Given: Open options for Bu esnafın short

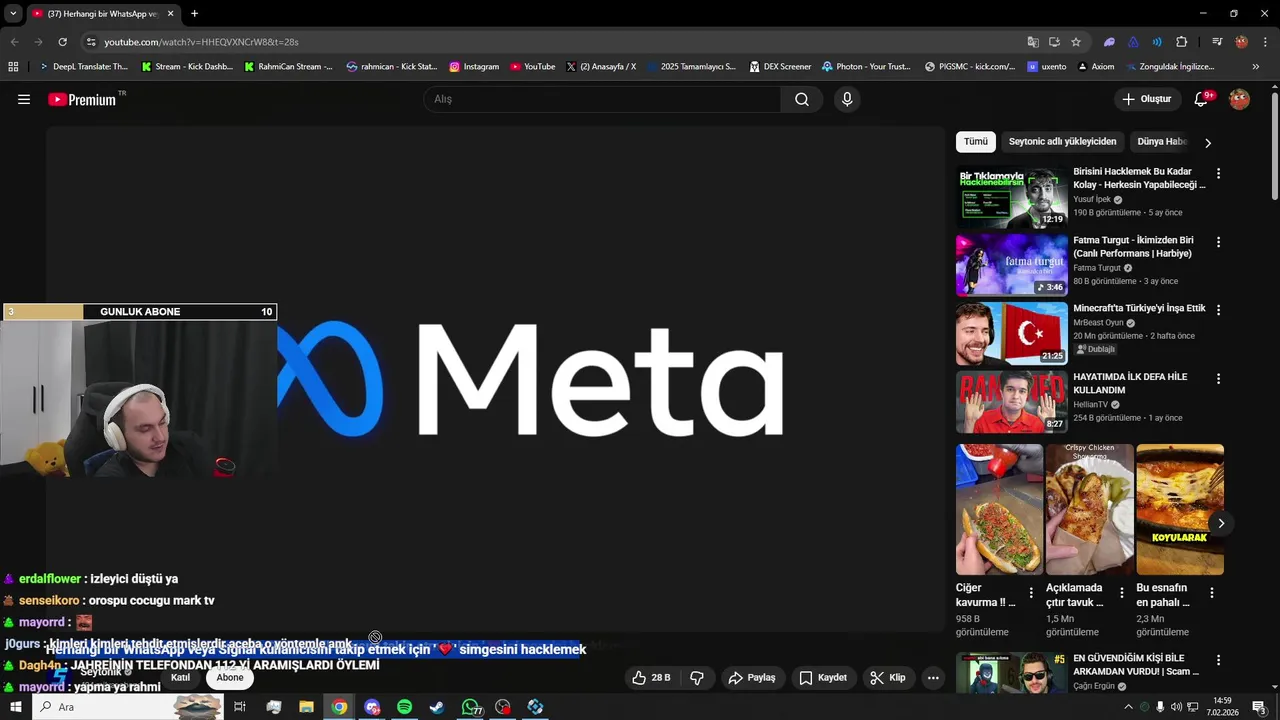Looking at the screenshot, I should coord(1211,593).
